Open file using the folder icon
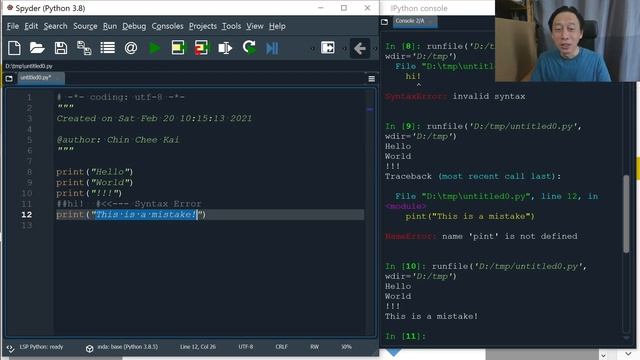 (x=37, y=48)
